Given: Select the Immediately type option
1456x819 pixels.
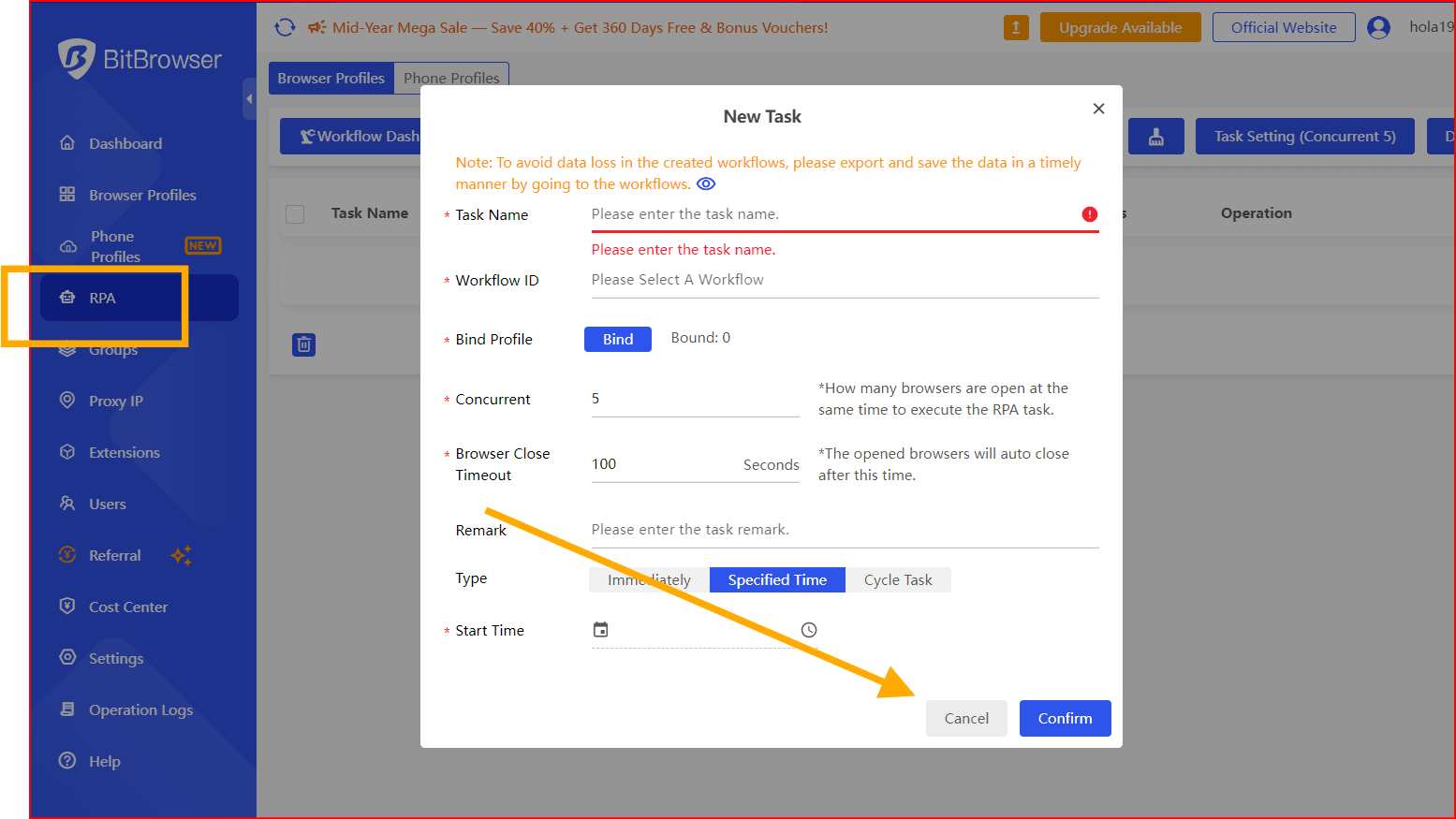Looking at the screenshot, I should pos(649,580).
